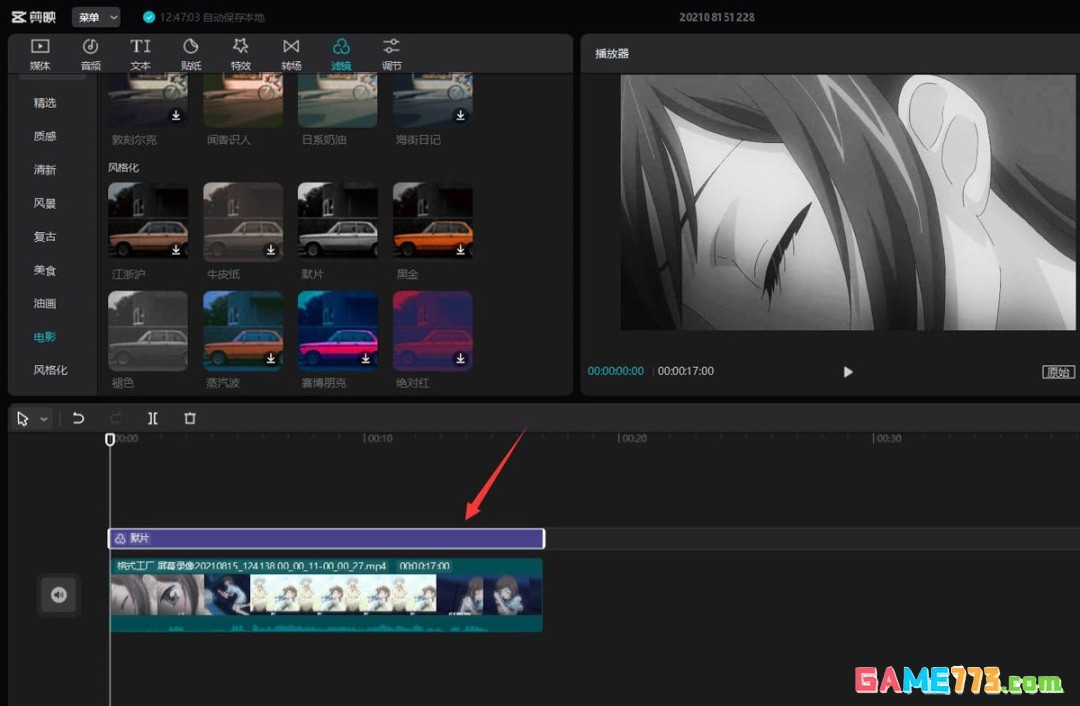
Task: Select the 绝对红 filter thumbnail
Action: pos(433,331)
